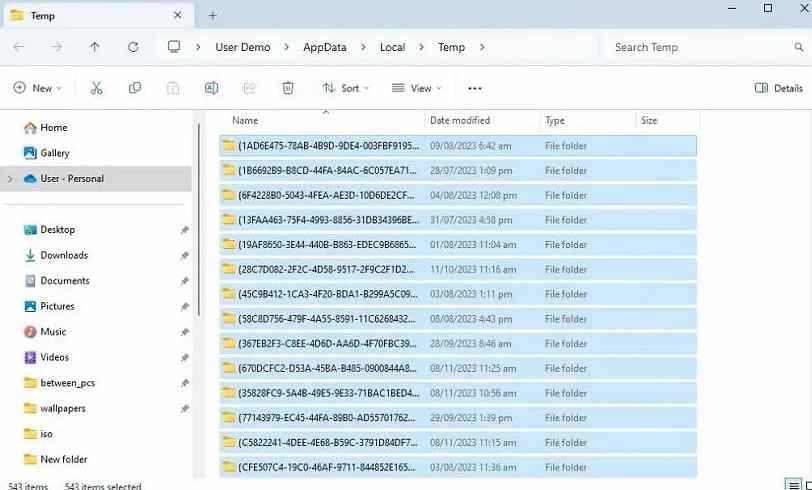Screen dimensions: 812x490
Task: Expand chevron after This PC icon
Action: [x=198, y=47]
